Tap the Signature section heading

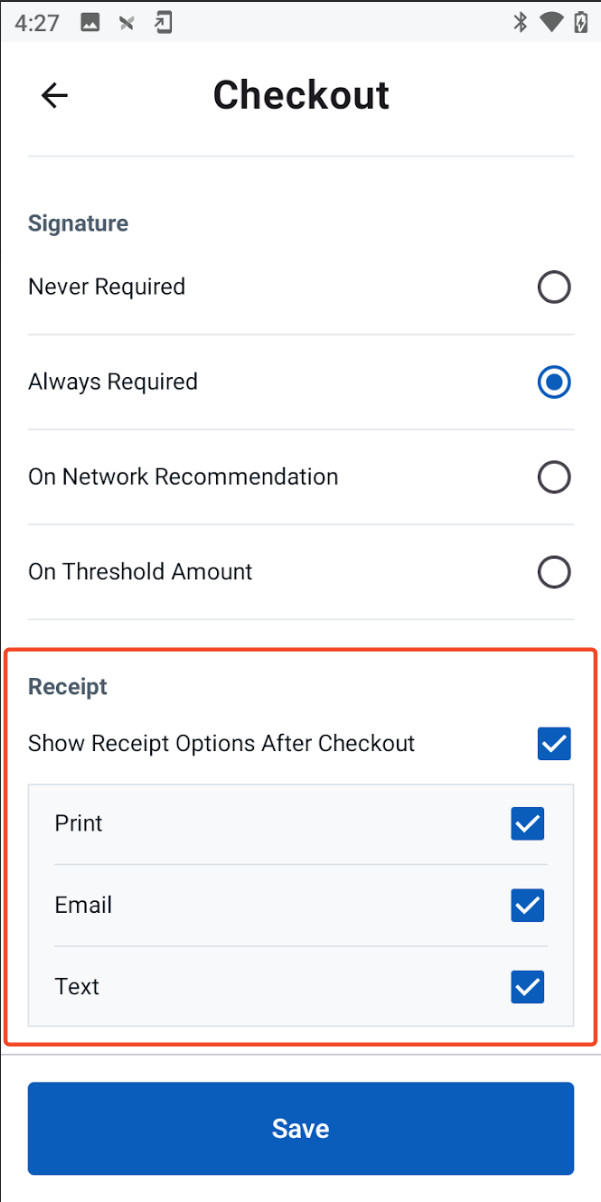click(78, 223)
